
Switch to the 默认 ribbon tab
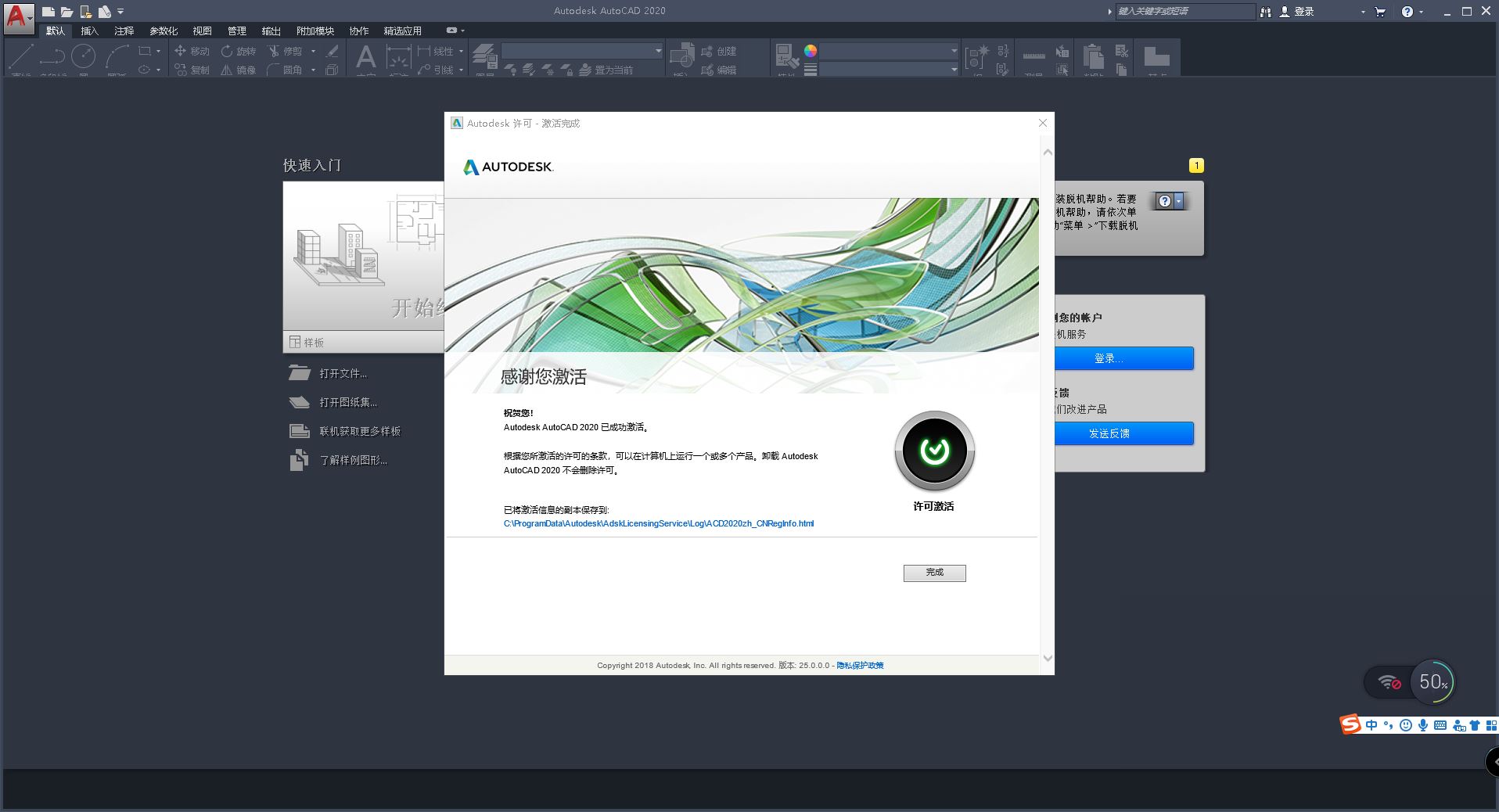point(56,31)
